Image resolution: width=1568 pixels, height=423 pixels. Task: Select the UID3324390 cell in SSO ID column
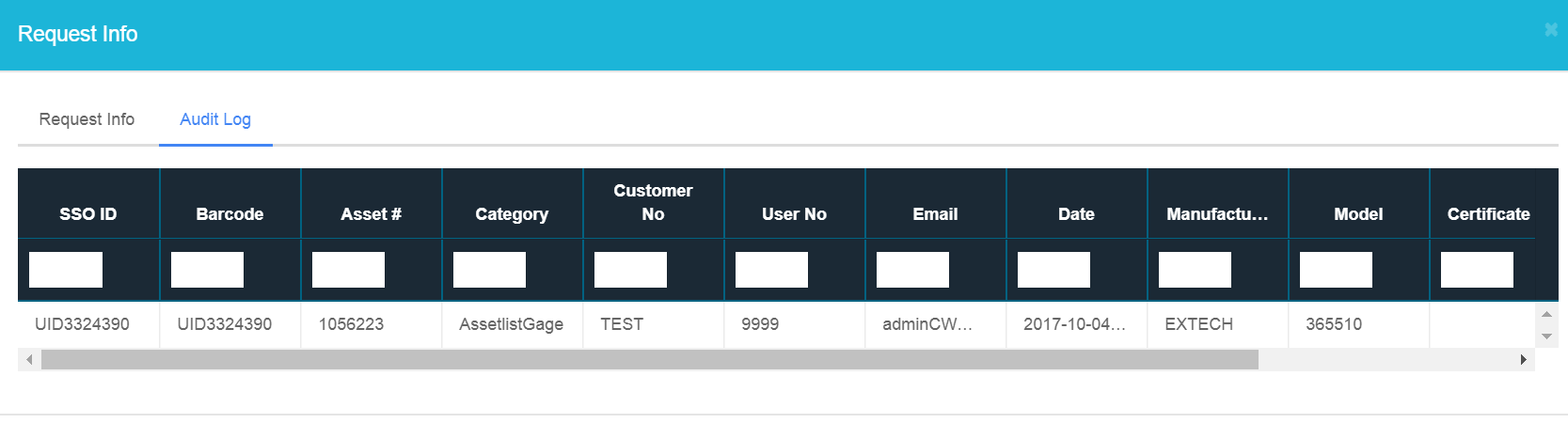click(82, 324)
